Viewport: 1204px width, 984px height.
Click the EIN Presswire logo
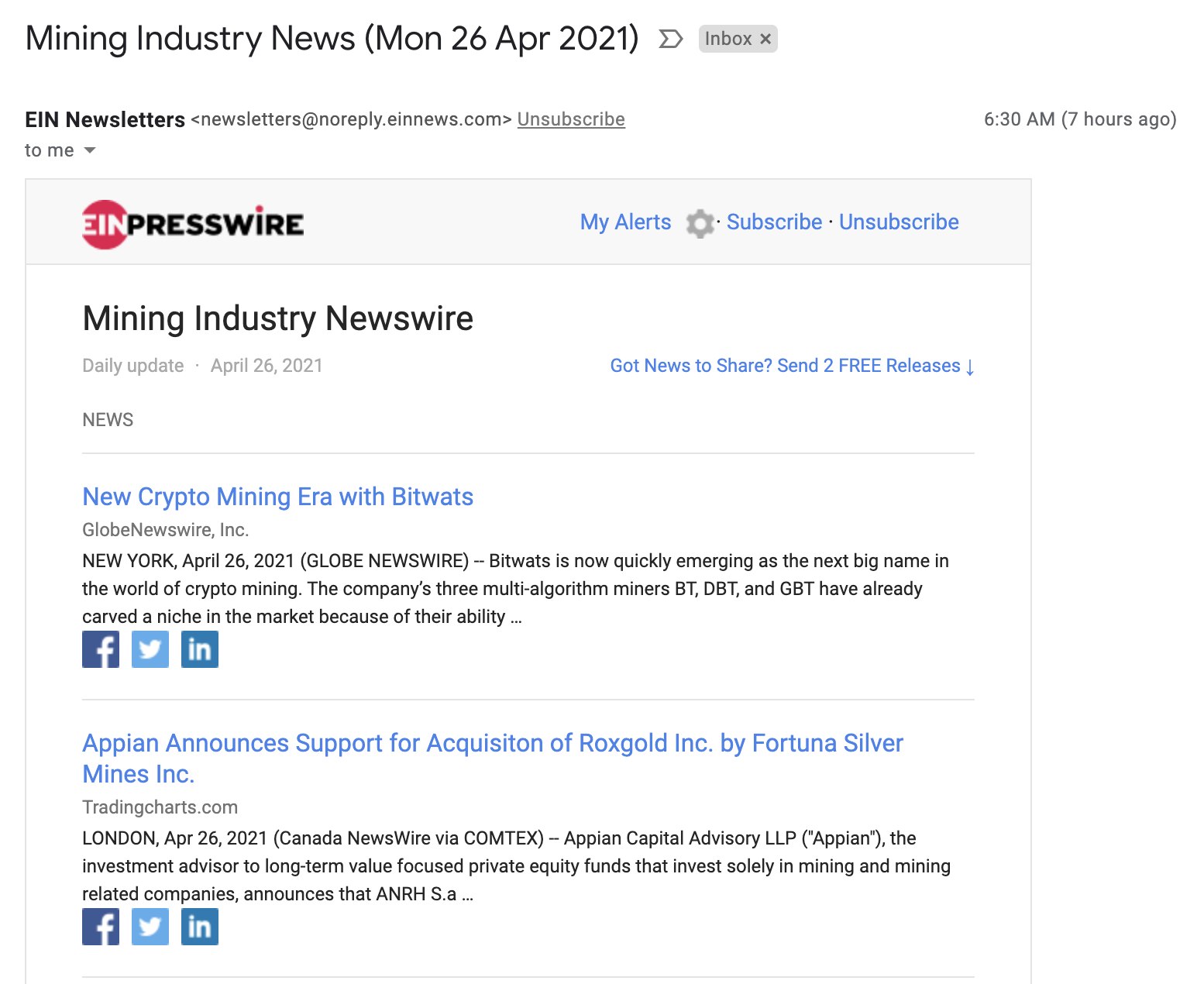pyautogui.click(x=193, y=224)
